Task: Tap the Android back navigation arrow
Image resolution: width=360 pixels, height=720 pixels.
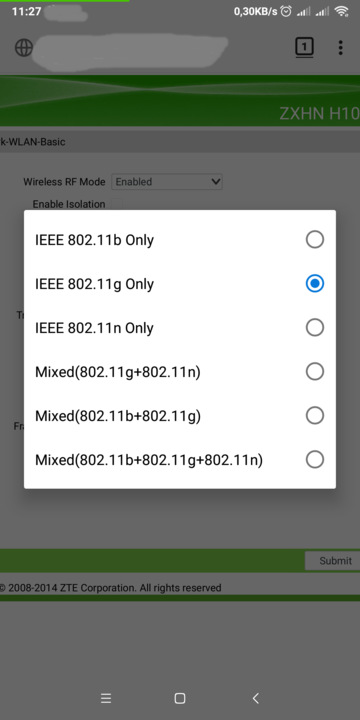Action: coord(256,698)
